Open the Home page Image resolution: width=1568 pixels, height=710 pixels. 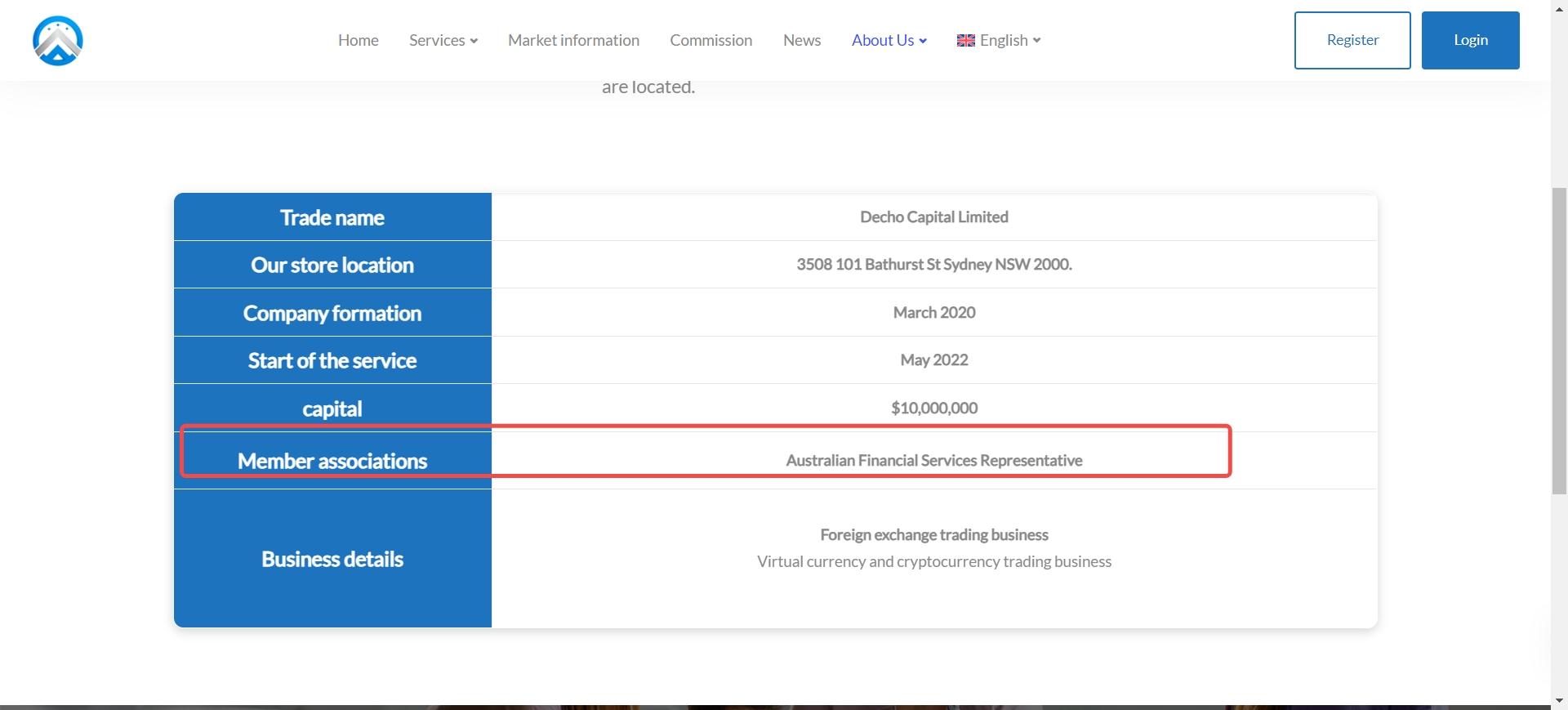[359, 40]
